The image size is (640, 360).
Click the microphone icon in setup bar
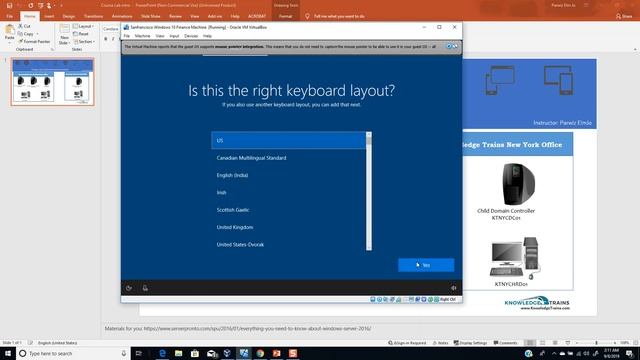click(145, 288)
